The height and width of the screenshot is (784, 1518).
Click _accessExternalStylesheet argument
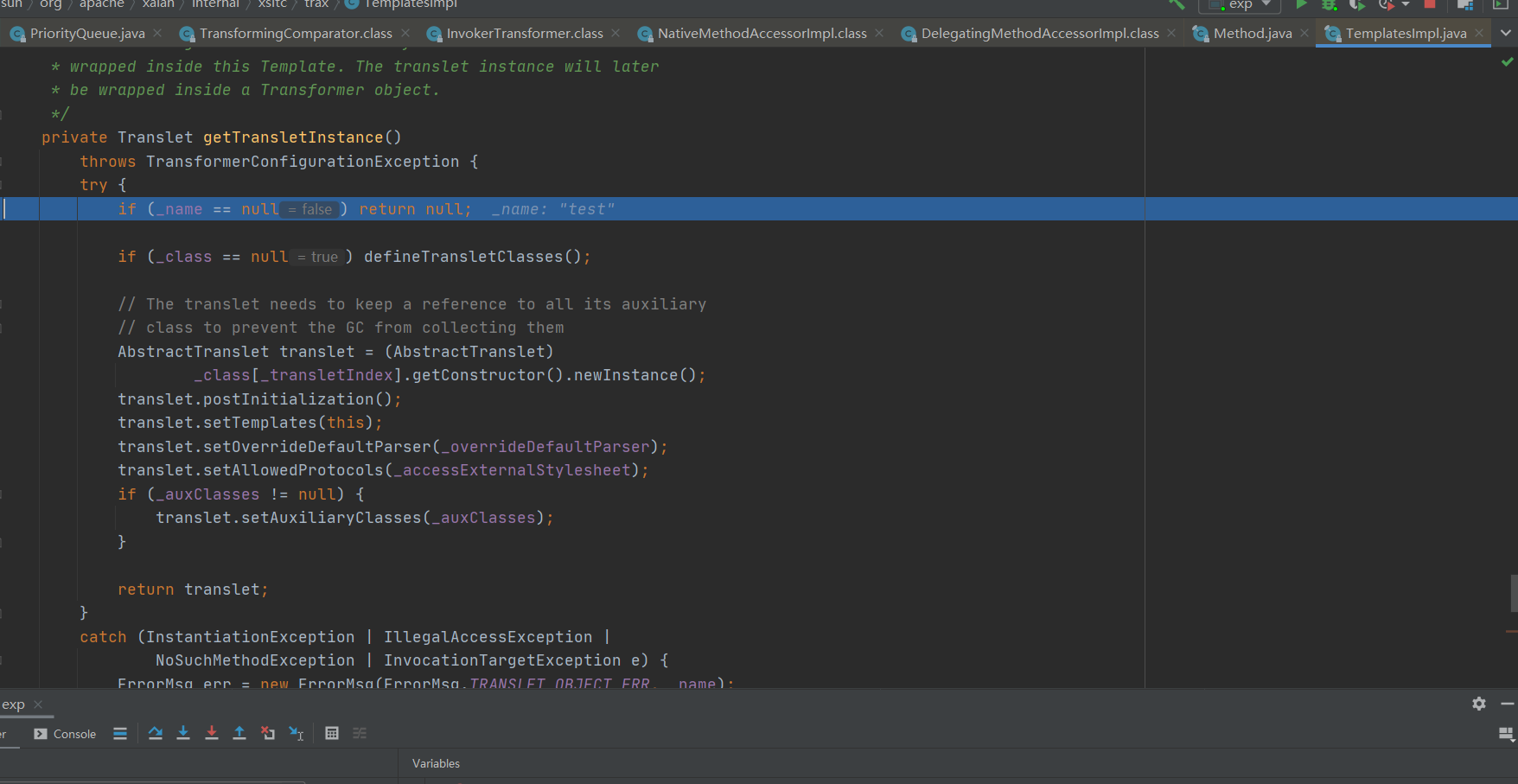pos(513,470)
